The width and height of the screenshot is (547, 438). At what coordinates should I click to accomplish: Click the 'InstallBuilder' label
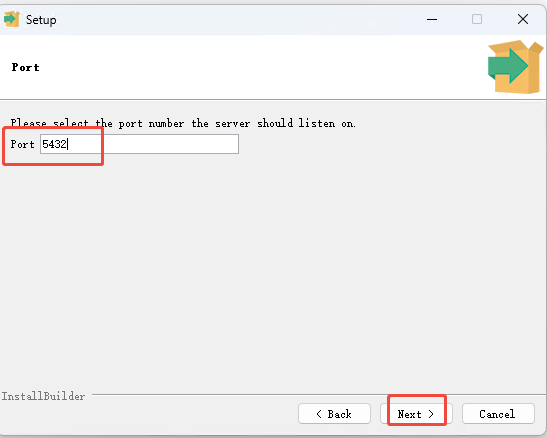coord(43,396)
